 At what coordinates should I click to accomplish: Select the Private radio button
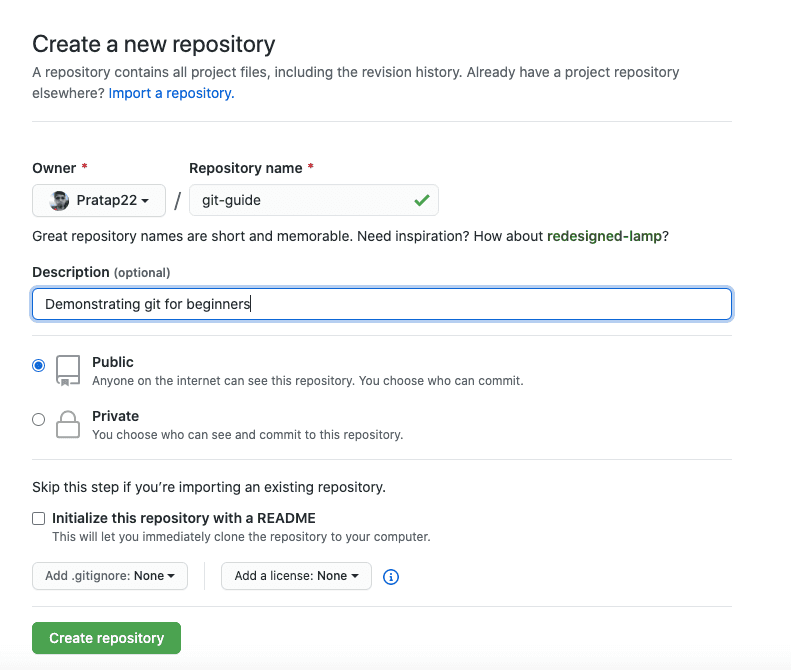[38, 419]
